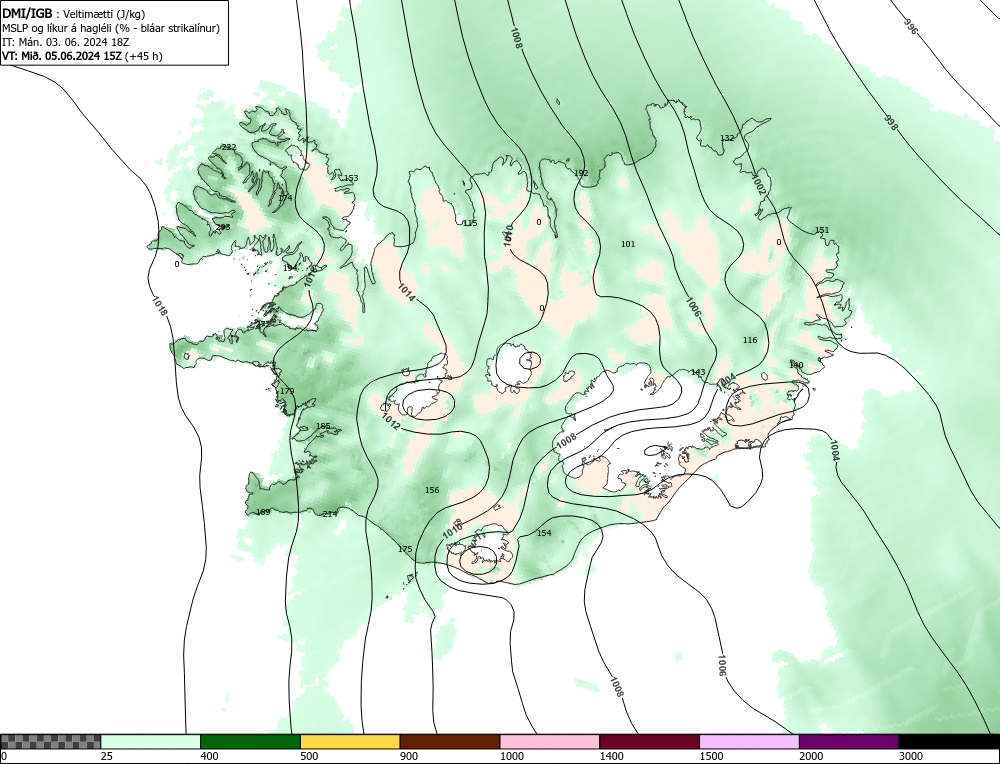Click the '1014' isobar label
This screenshot has height=764, width=1000.
(x=406, y=291)
